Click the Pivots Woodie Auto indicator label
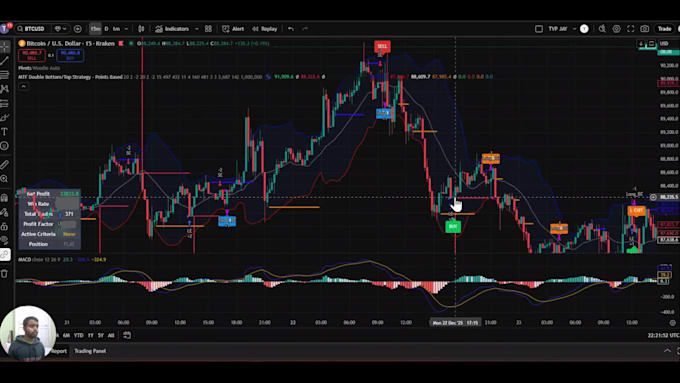This screenshot has height=383, width=680. (39, 68)
